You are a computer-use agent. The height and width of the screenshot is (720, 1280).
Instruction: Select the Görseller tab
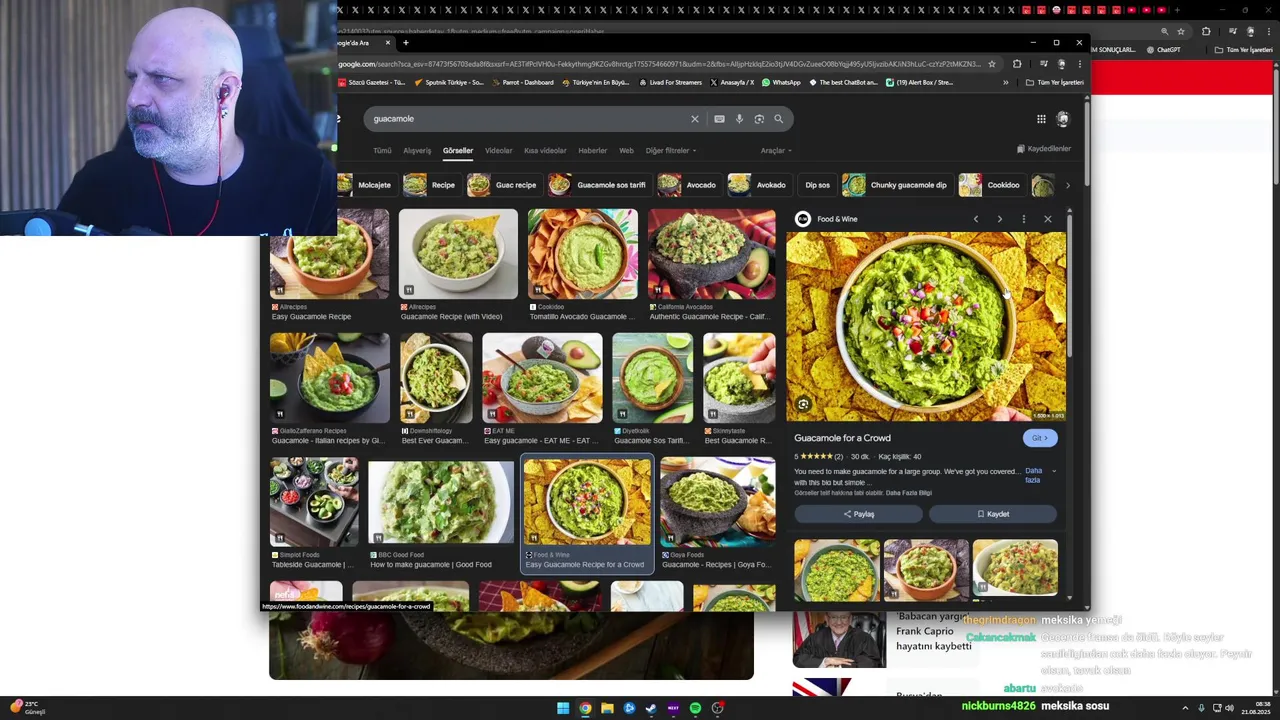458,151
